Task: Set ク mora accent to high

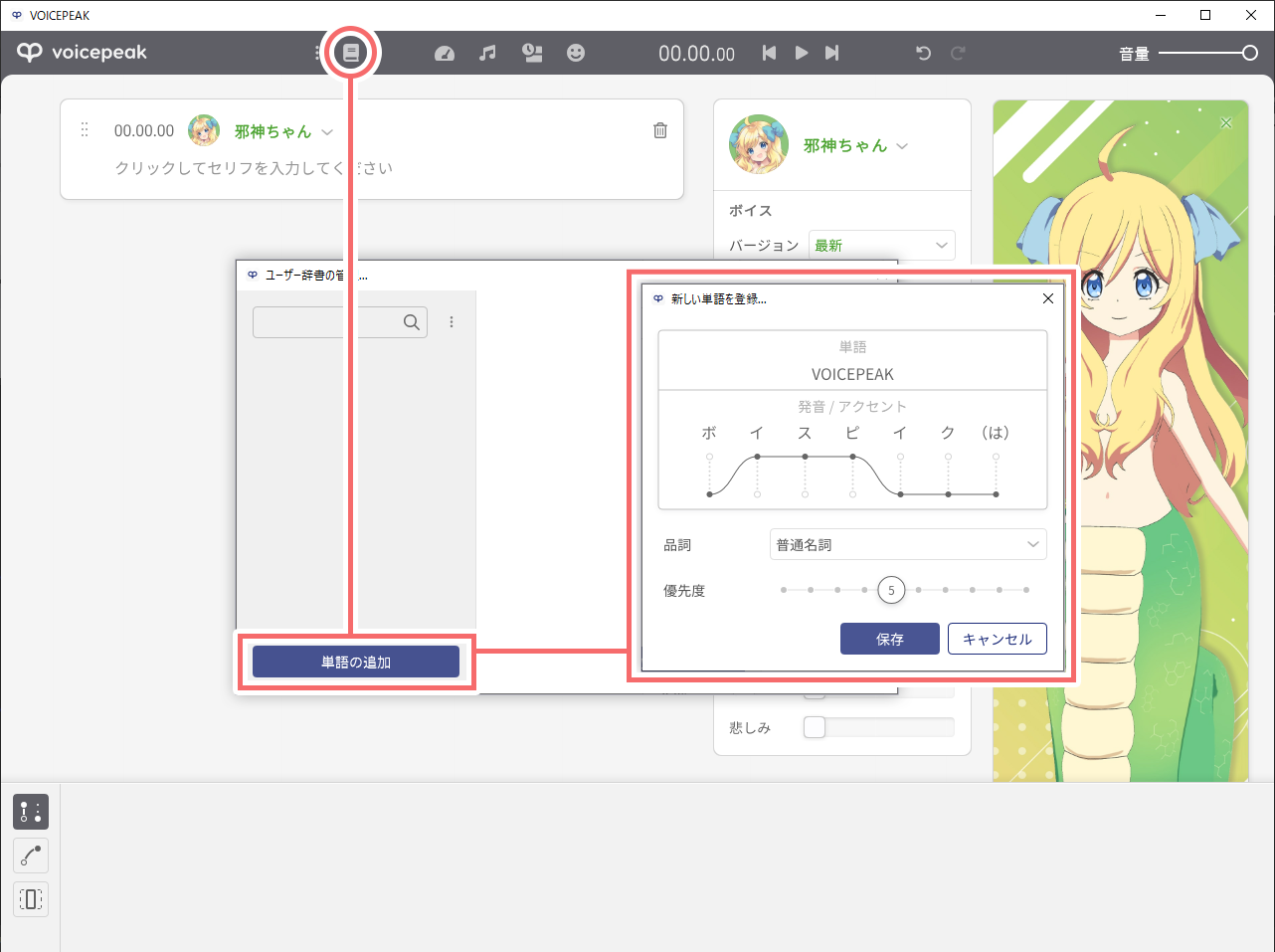Action: tap(948, 457)
